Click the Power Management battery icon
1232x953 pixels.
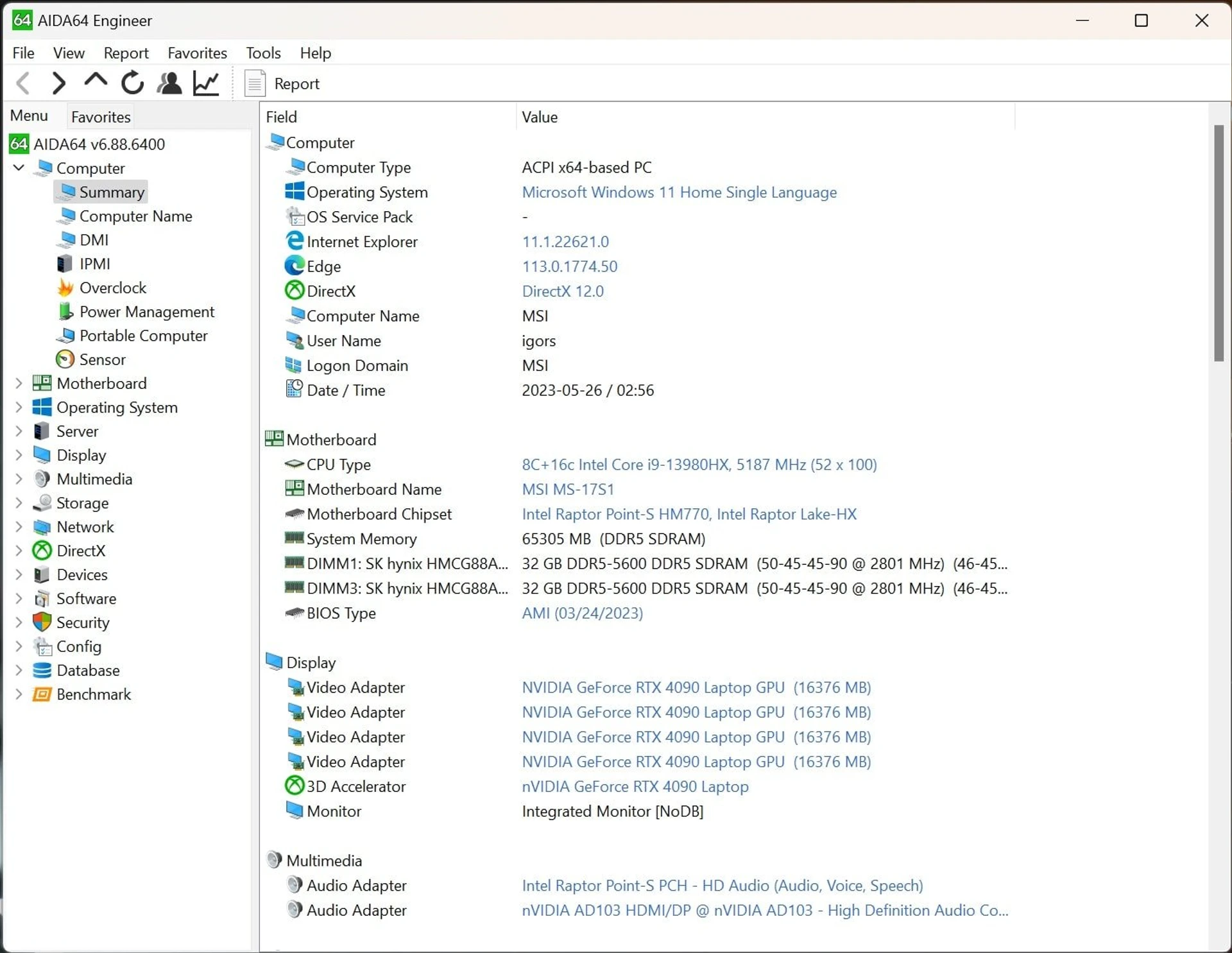[65, 312]
